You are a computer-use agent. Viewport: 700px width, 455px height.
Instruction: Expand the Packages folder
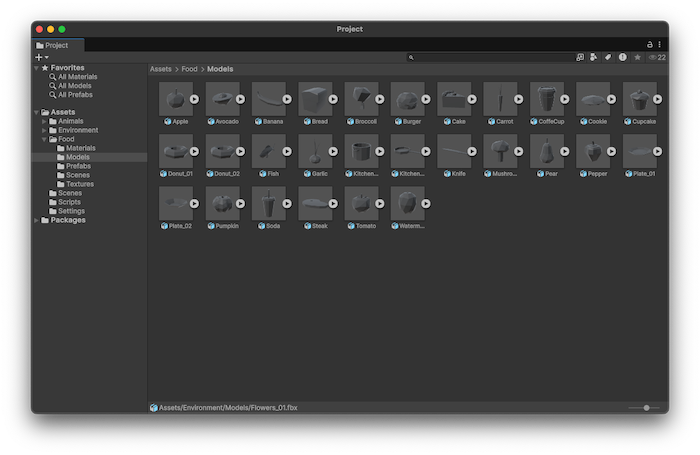point(36,220)
